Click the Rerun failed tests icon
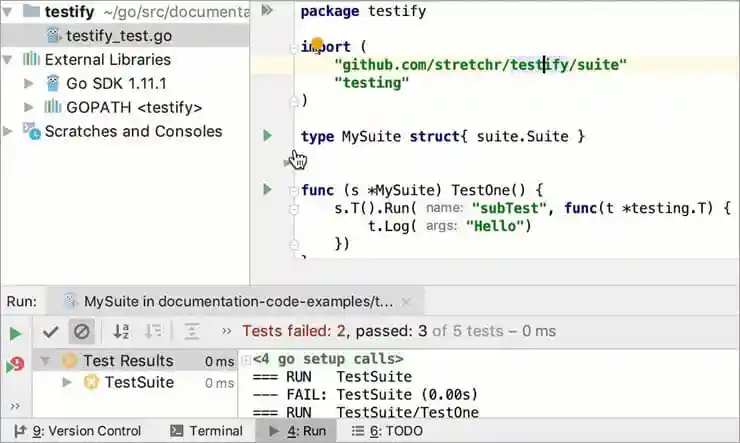This screenshot has width=740, height=443. (x=15, y=365)
